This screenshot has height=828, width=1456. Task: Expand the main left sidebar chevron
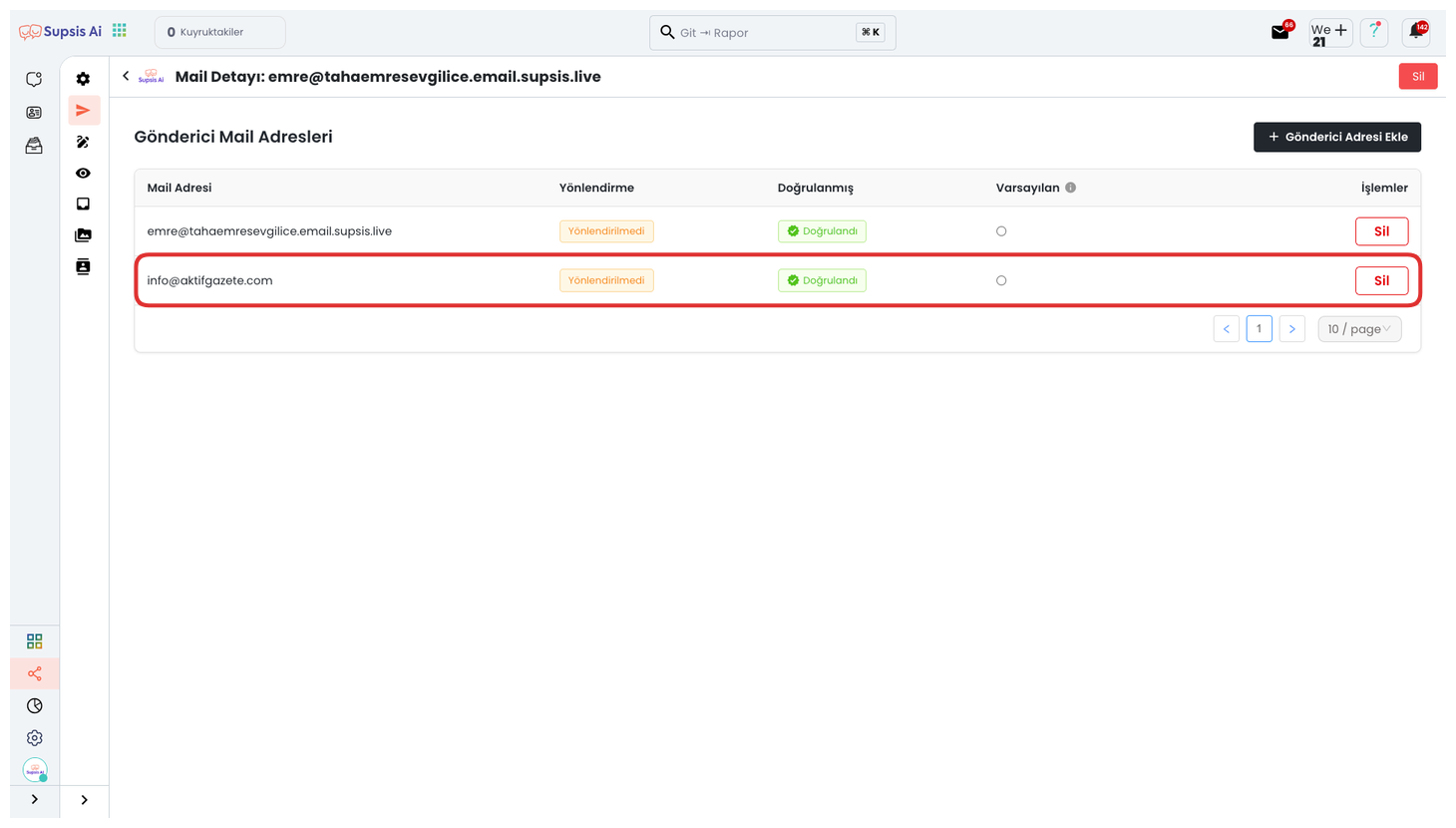point(35,800)
